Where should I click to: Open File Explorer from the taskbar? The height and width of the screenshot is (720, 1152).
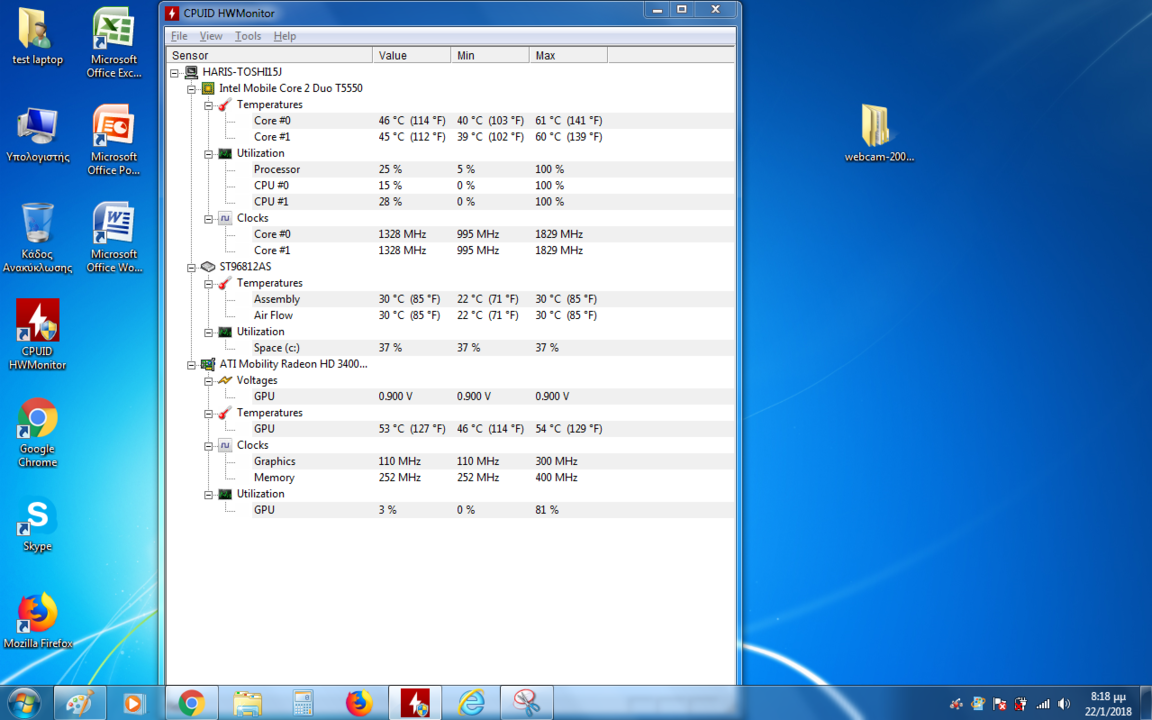click(x=248, y=703)
